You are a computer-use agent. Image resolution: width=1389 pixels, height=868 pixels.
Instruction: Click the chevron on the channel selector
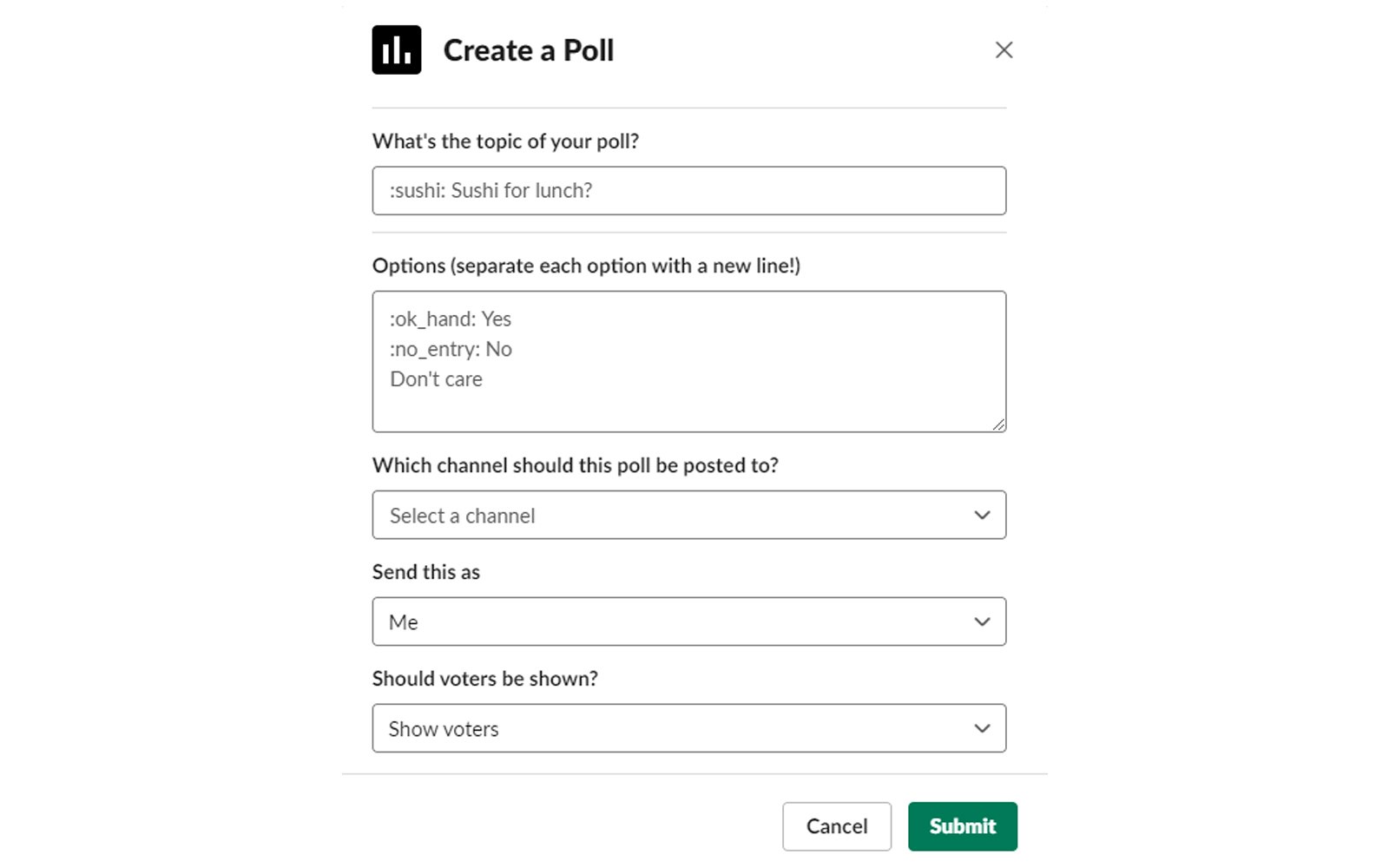tap(982, 514)
